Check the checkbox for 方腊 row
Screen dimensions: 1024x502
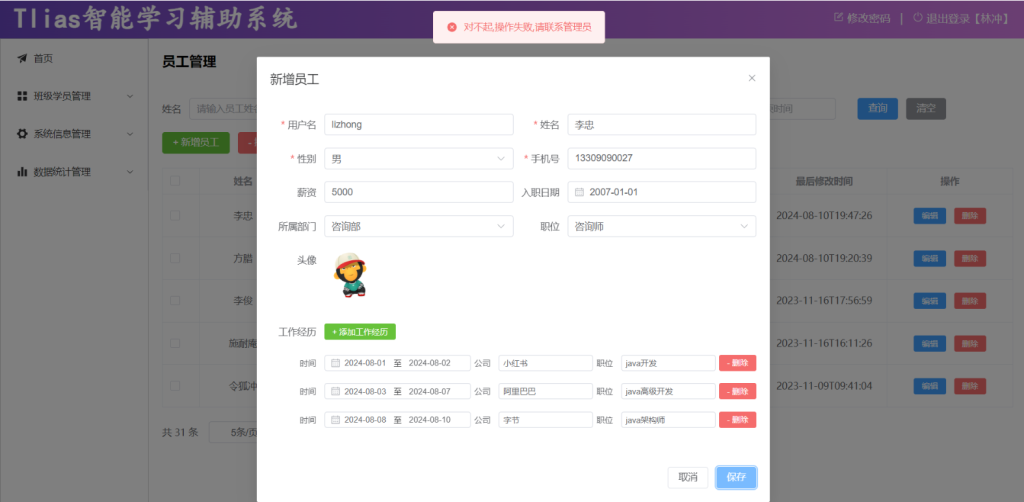tap(175, 258)
